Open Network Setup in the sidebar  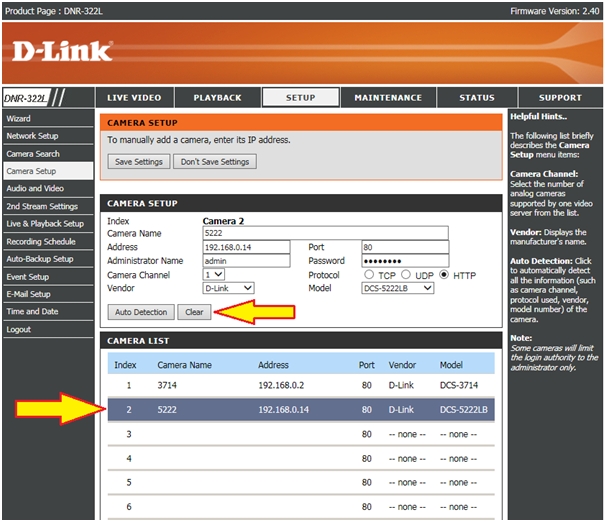[x=33, y=136]
